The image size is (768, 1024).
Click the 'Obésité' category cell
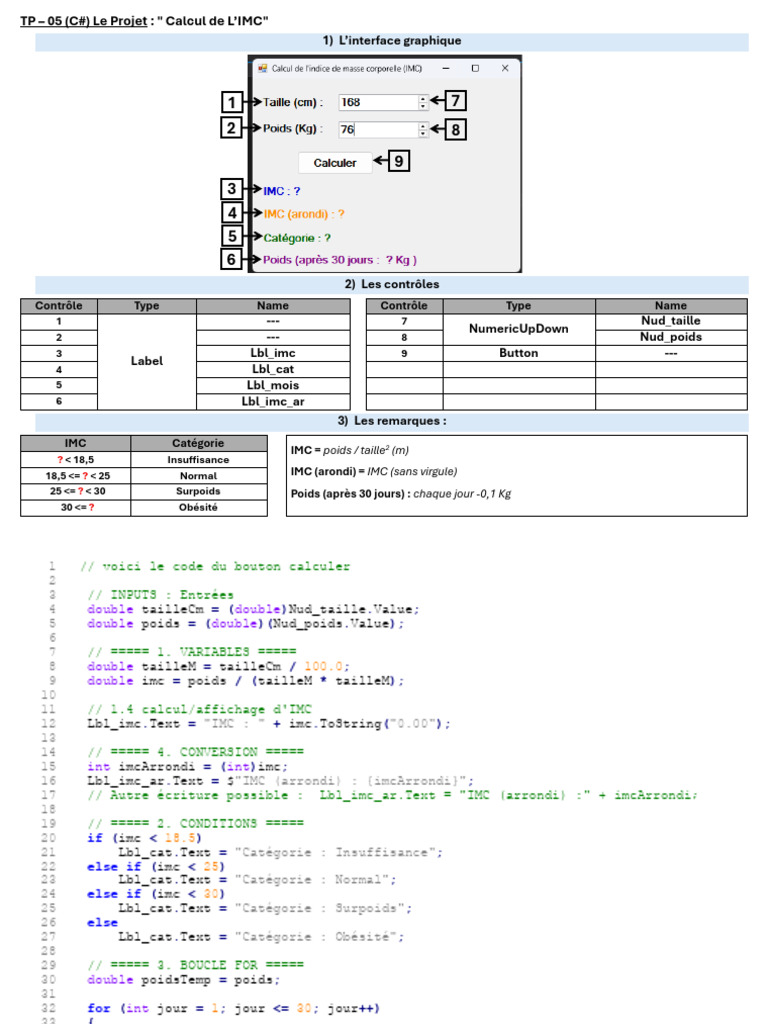[199, 507]
